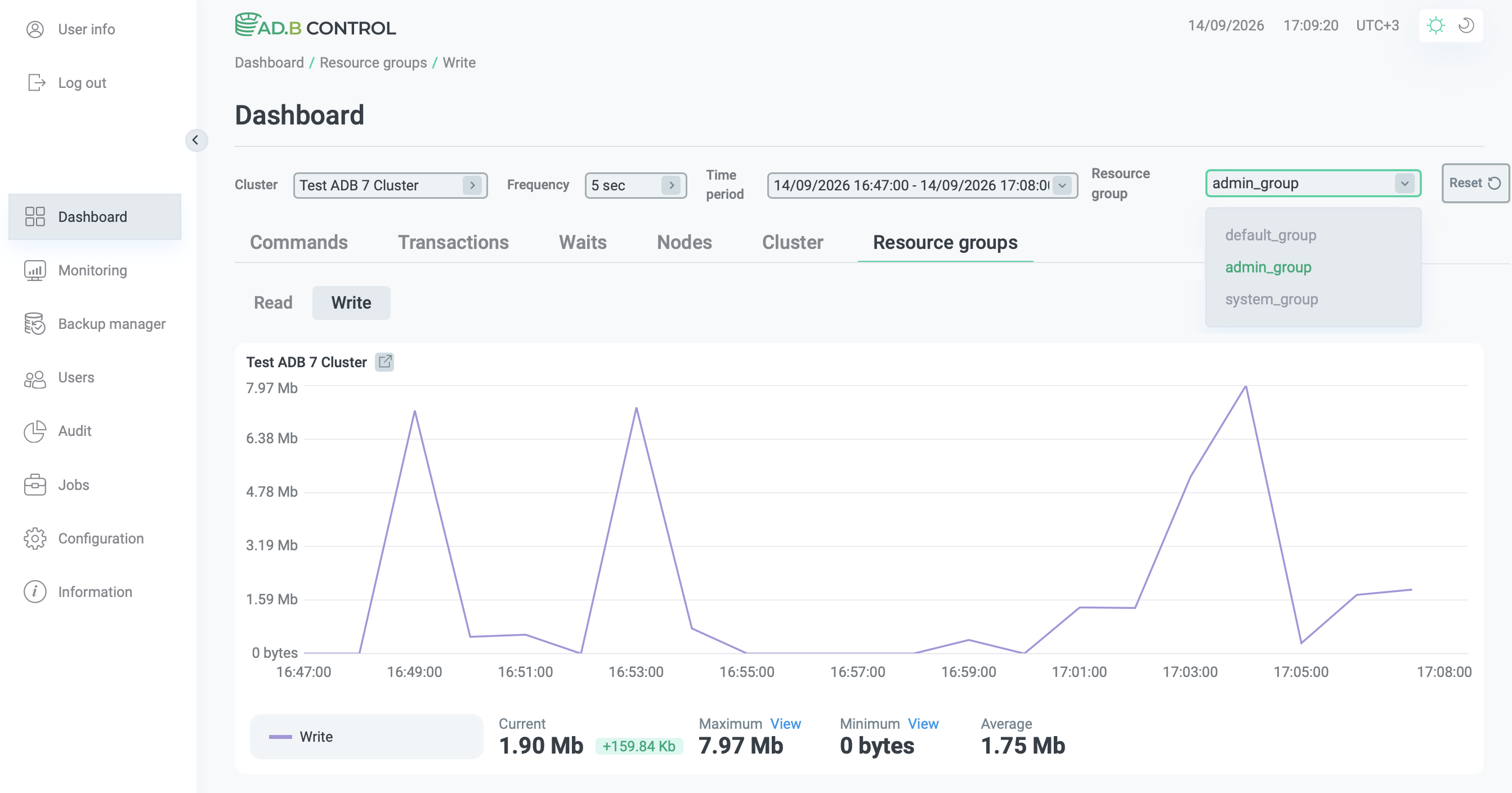This screenshot has width=1512, height=793.
Task: Click the Minimum value 0 bytes
Action: pyautogui.click(x=877, y=746)
